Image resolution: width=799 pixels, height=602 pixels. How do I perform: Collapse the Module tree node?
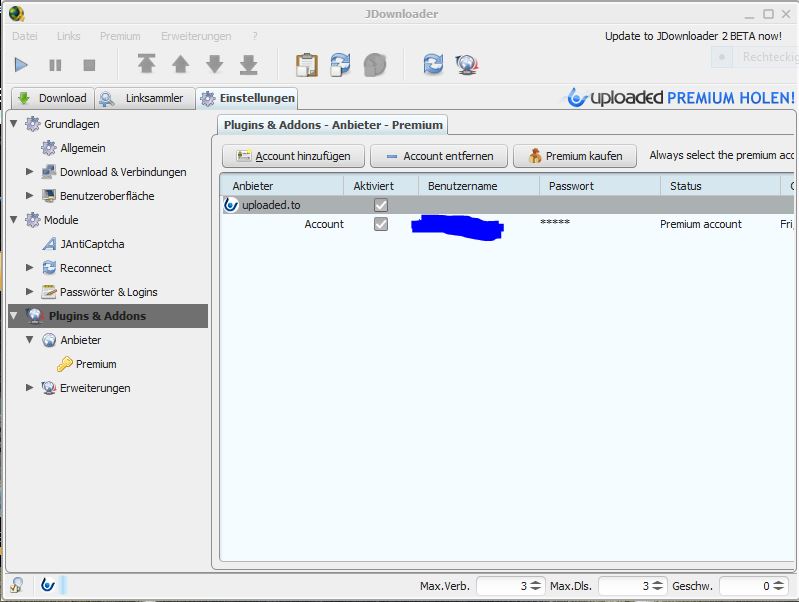pyautogui.click(x=14, y=220)
